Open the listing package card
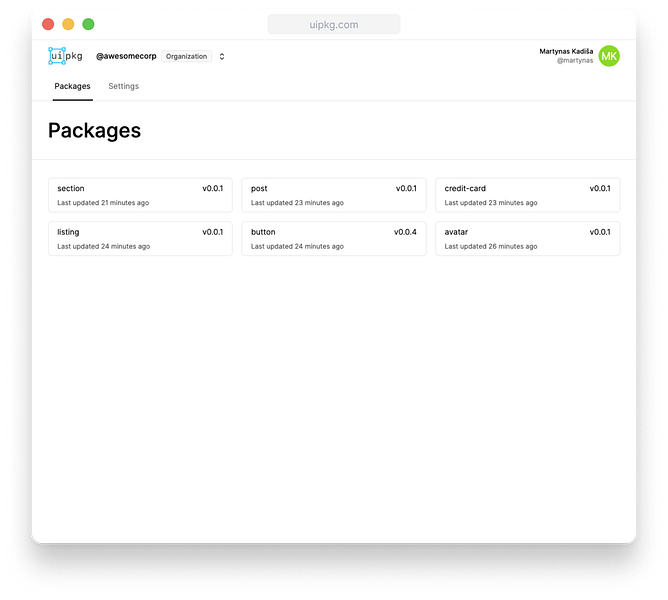The height and width of the screenshot is (600, 668). click(x=140, y=239)
